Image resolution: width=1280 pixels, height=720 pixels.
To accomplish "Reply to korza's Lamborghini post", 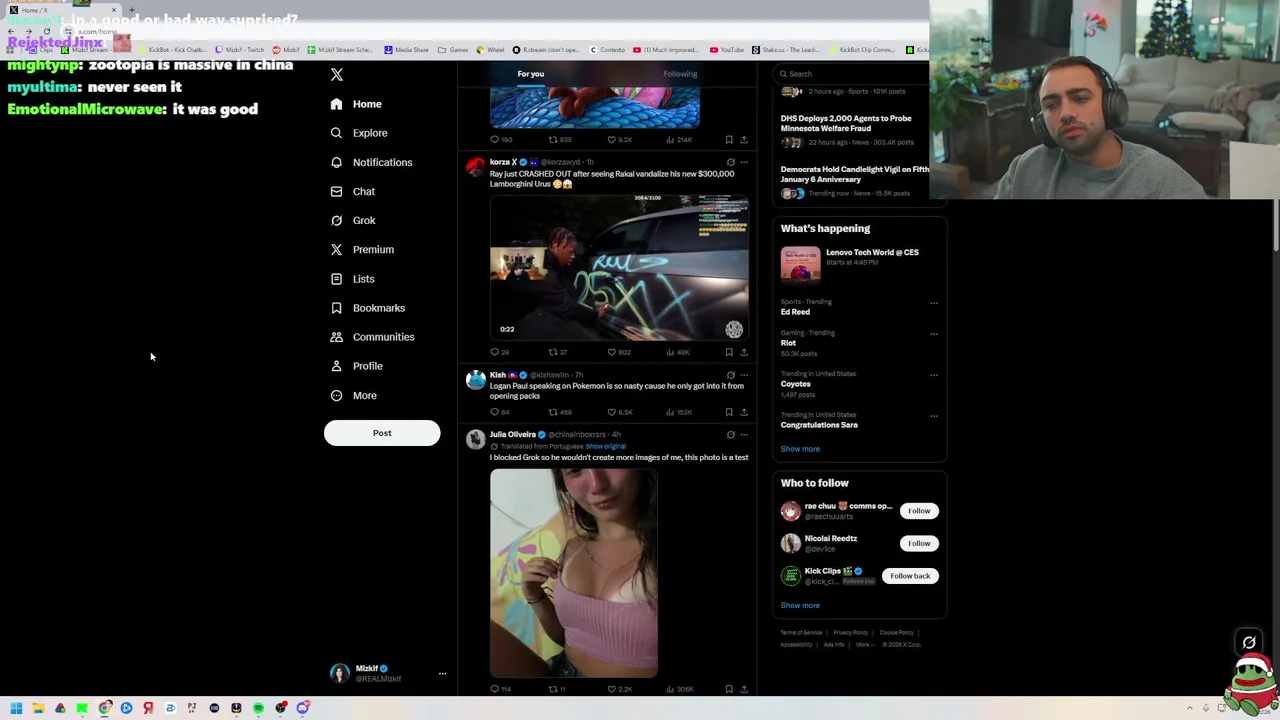I will pos(499,352).
